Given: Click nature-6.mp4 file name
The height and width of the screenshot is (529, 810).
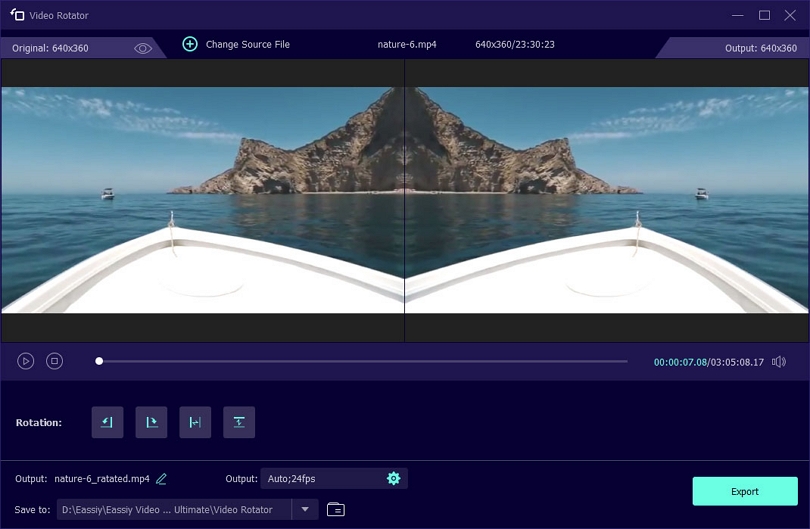Looking at the screenshot, I should tap(407, 44).
